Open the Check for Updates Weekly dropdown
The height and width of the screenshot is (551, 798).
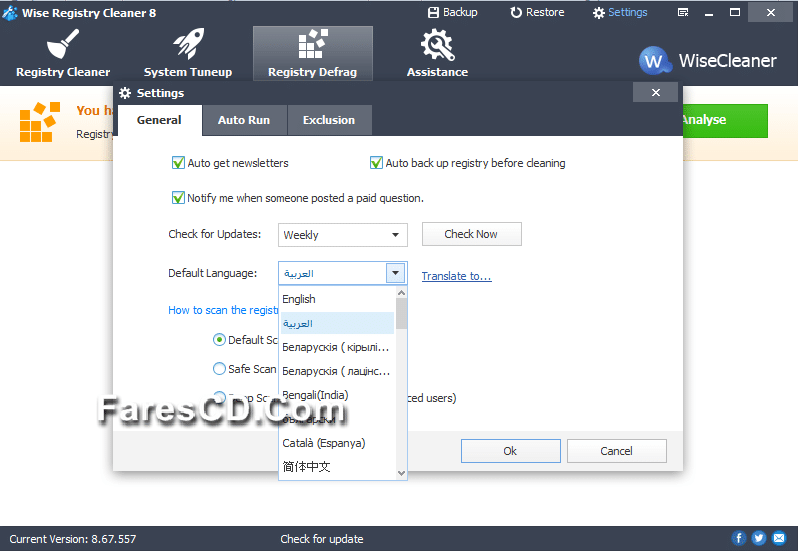pyautogui.click(x=343, y=235)
